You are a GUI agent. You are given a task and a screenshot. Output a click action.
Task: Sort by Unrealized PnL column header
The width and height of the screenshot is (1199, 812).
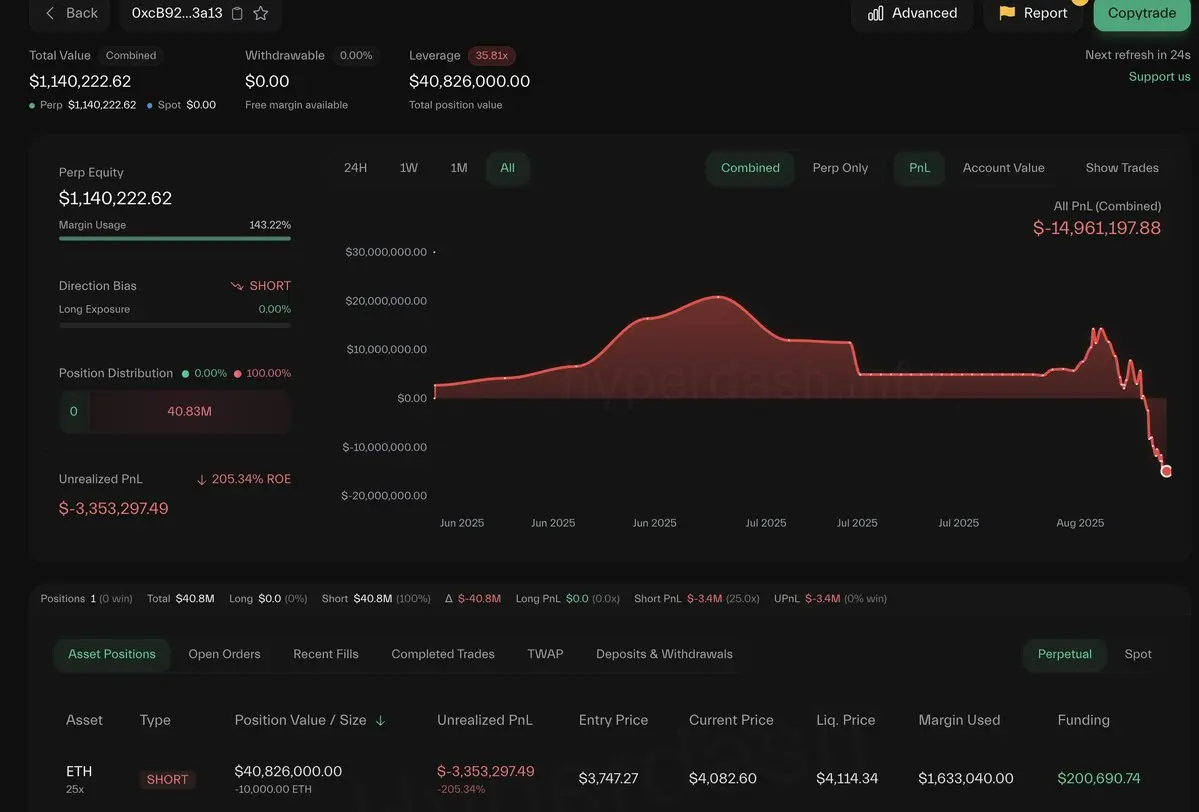click(x=485, y=720)
